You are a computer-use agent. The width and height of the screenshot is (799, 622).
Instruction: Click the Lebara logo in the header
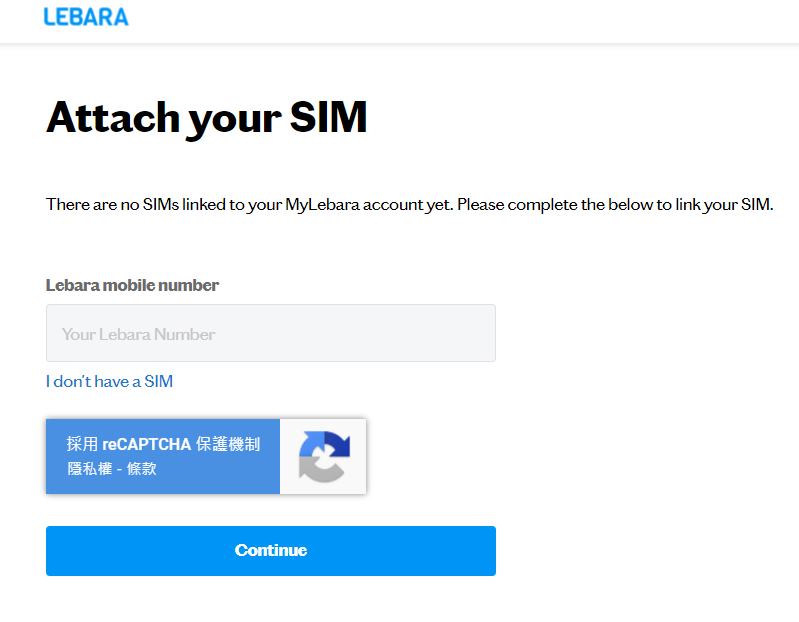(x=86, y=17)
